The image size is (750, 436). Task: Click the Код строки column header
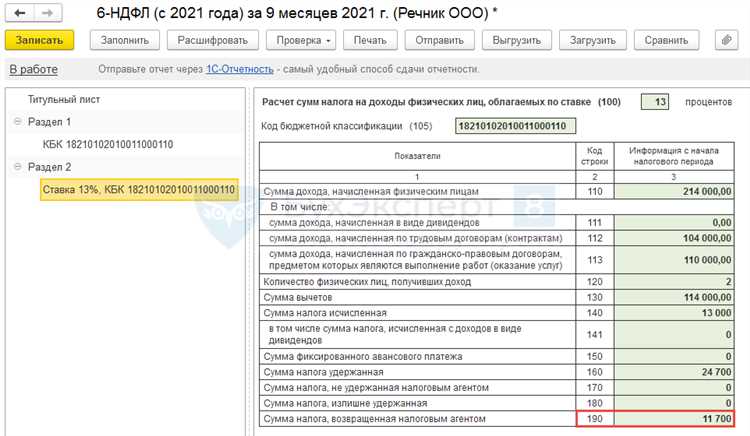[595, 156]
